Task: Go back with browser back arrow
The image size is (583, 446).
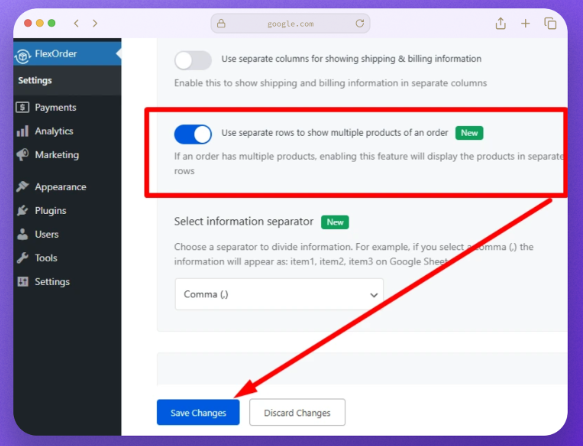Action: [76, 23]
